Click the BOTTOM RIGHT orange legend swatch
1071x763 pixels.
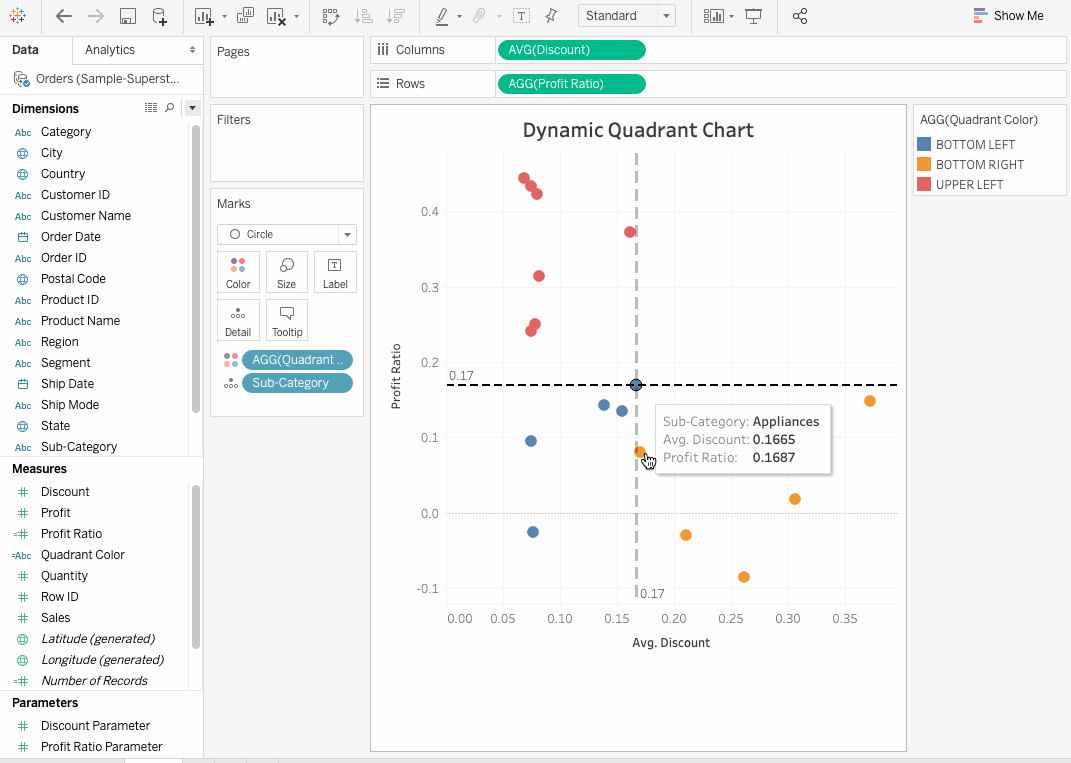pyautogui.click(x=923, y=164)
